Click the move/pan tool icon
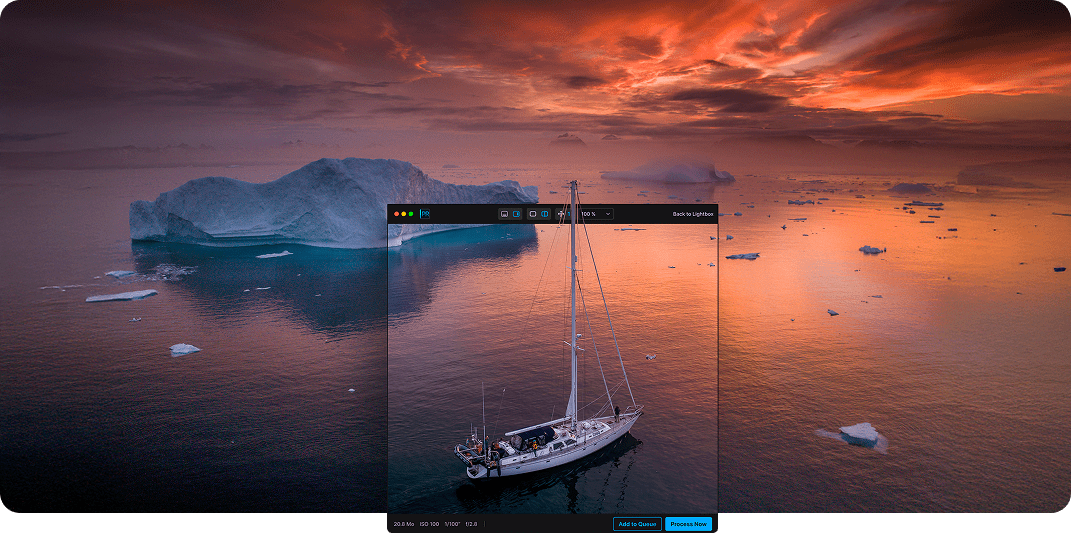The height and width of the screenshot is (533, 1071). coord(562,214)
